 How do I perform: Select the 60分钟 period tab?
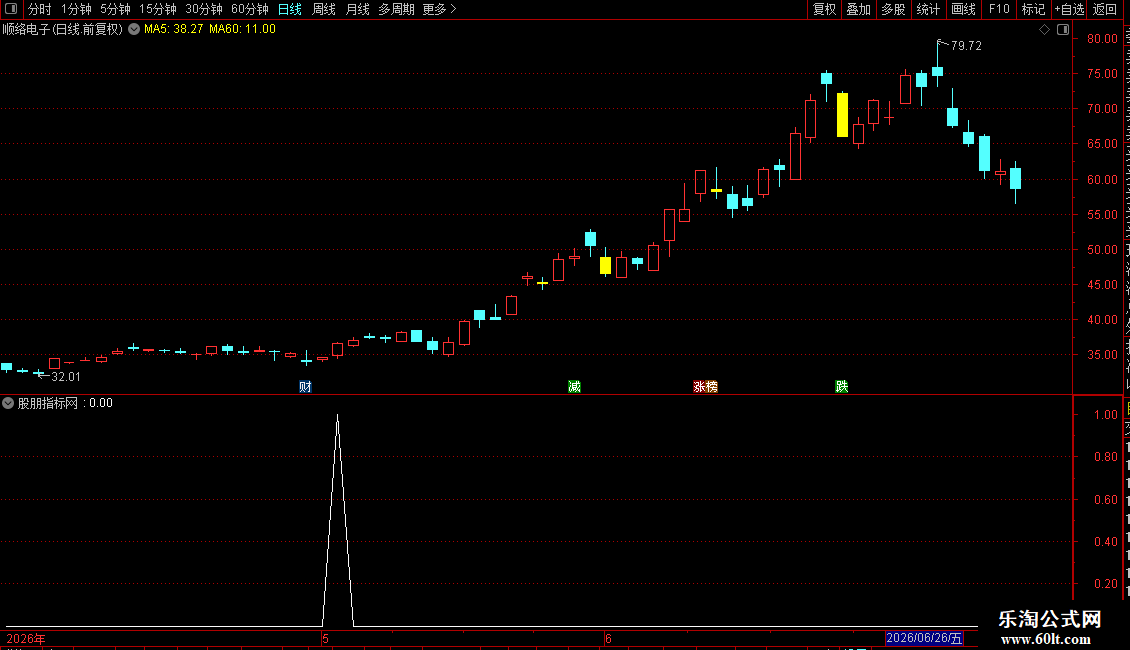click(x=250, y=9)
